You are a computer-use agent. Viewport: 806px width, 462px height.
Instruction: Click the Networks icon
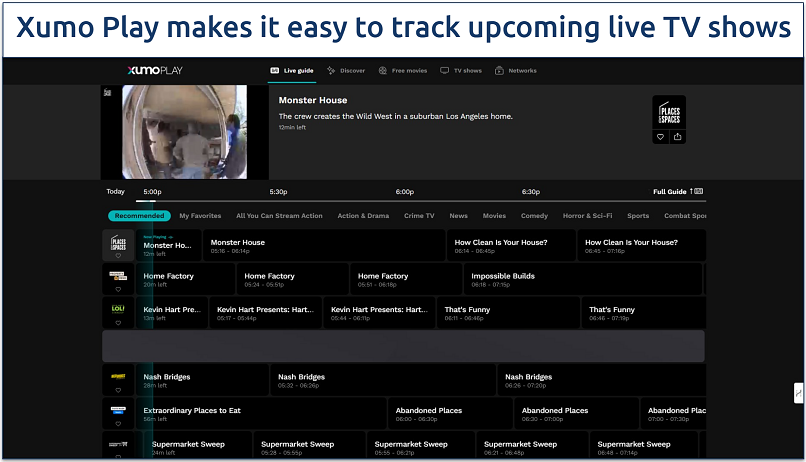click(x=499, y=70)
